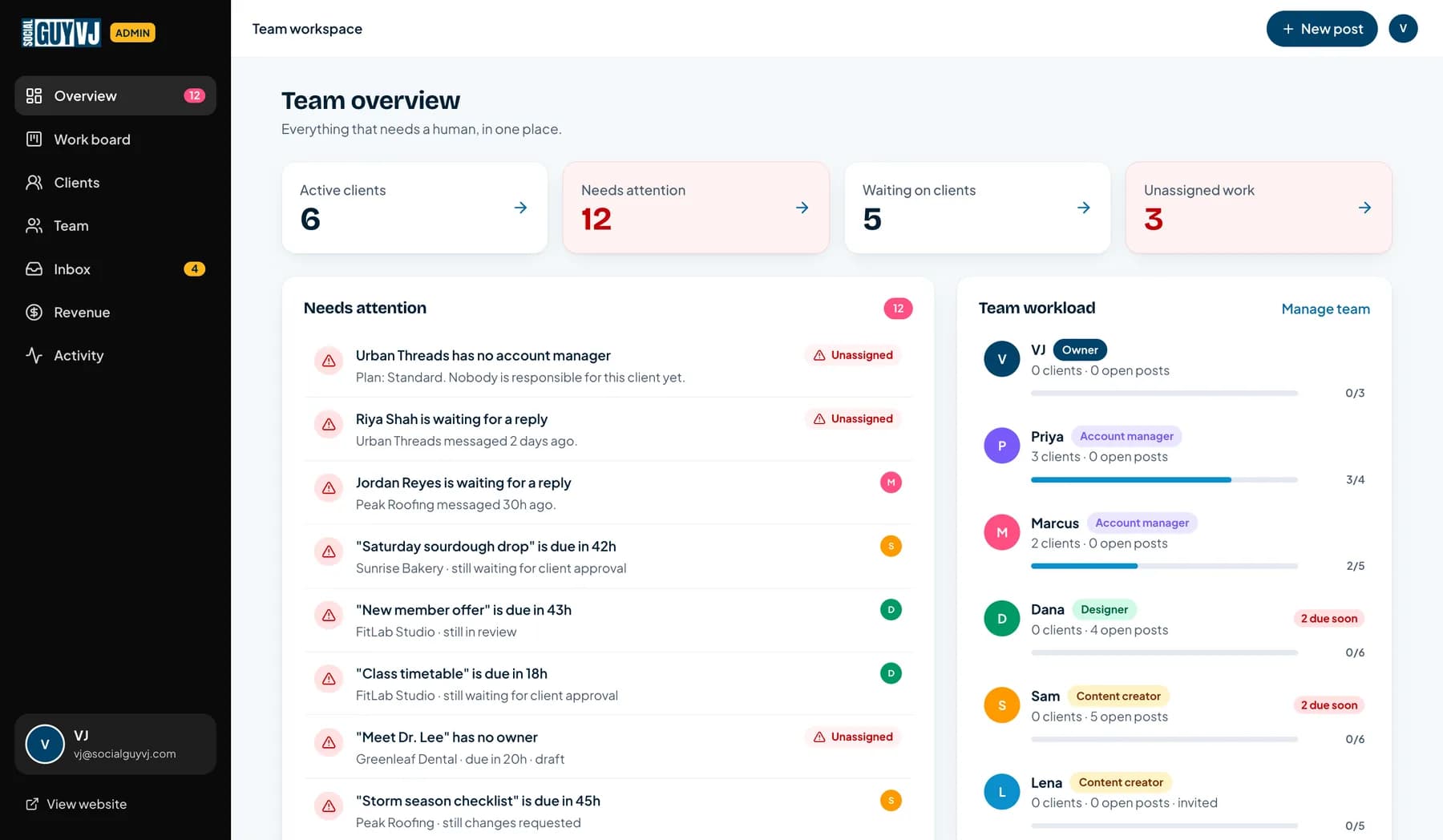Click the S assignee avatar on Storm season checklist row
Screen dimensions: 1443x840
[x=891, y=801]
